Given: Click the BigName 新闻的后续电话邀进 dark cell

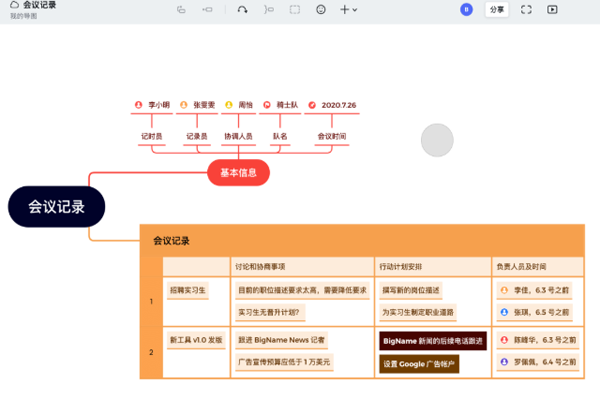Looking at the screenshot, I should point(432,340).
